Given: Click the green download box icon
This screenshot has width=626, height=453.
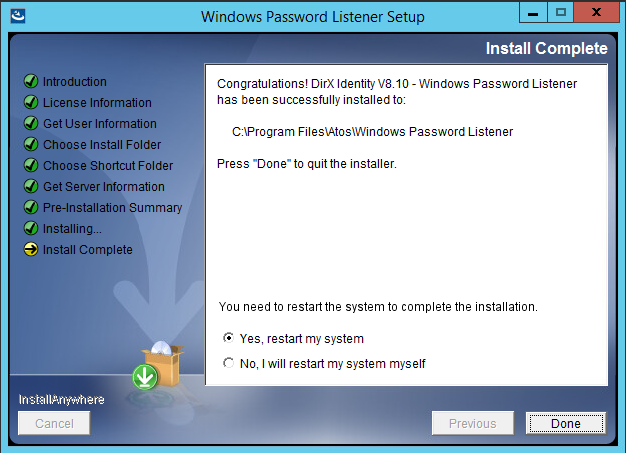Looking at the screenshot, I should (147, 376).
